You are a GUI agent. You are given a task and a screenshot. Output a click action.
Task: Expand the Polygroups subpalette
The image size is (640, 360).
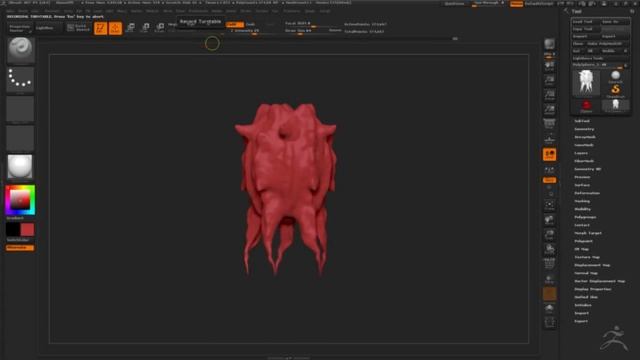click(x=585, y=217)
